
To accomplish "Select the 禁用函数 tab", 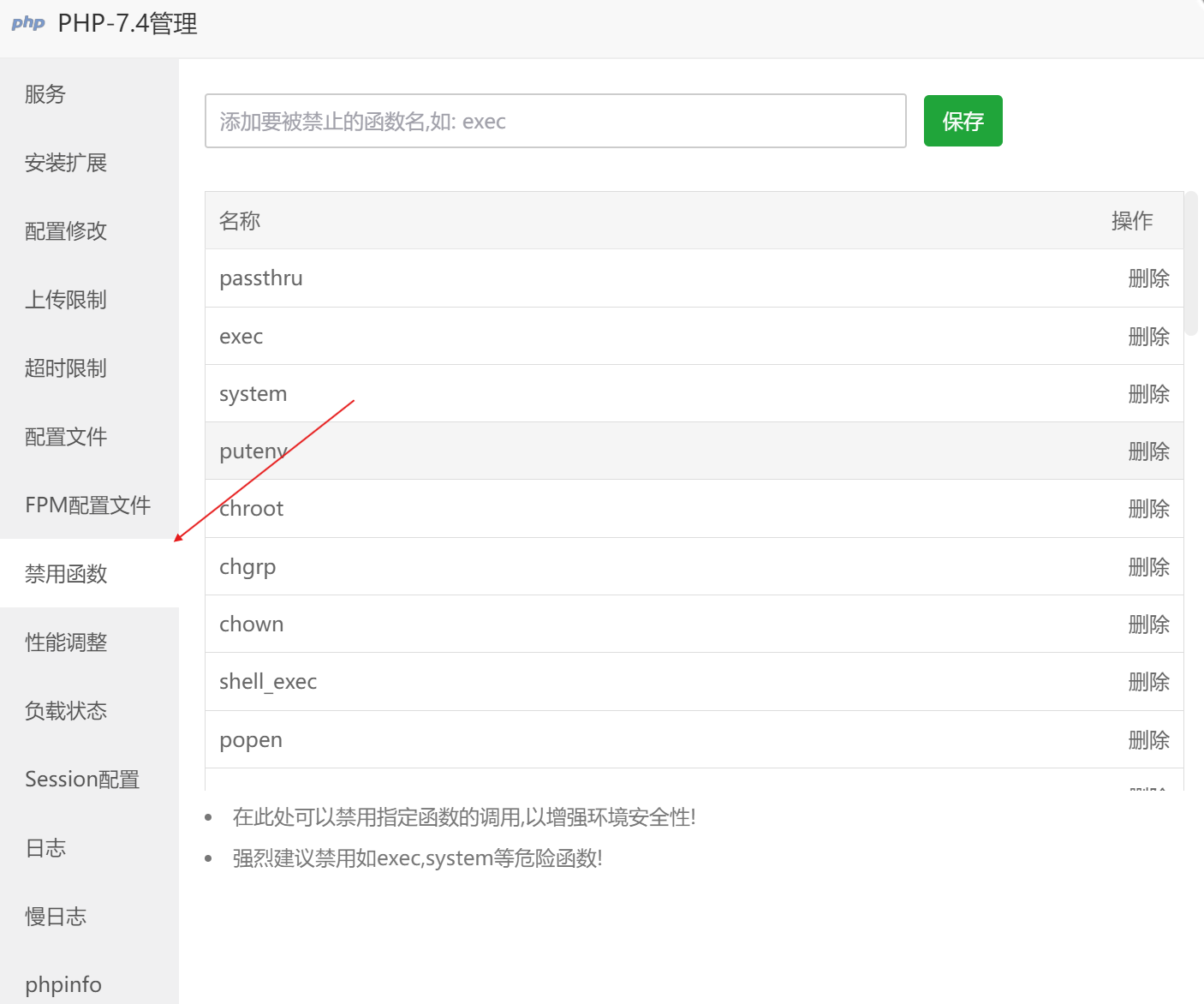I will pyautogui.click(x=66, y=574).
